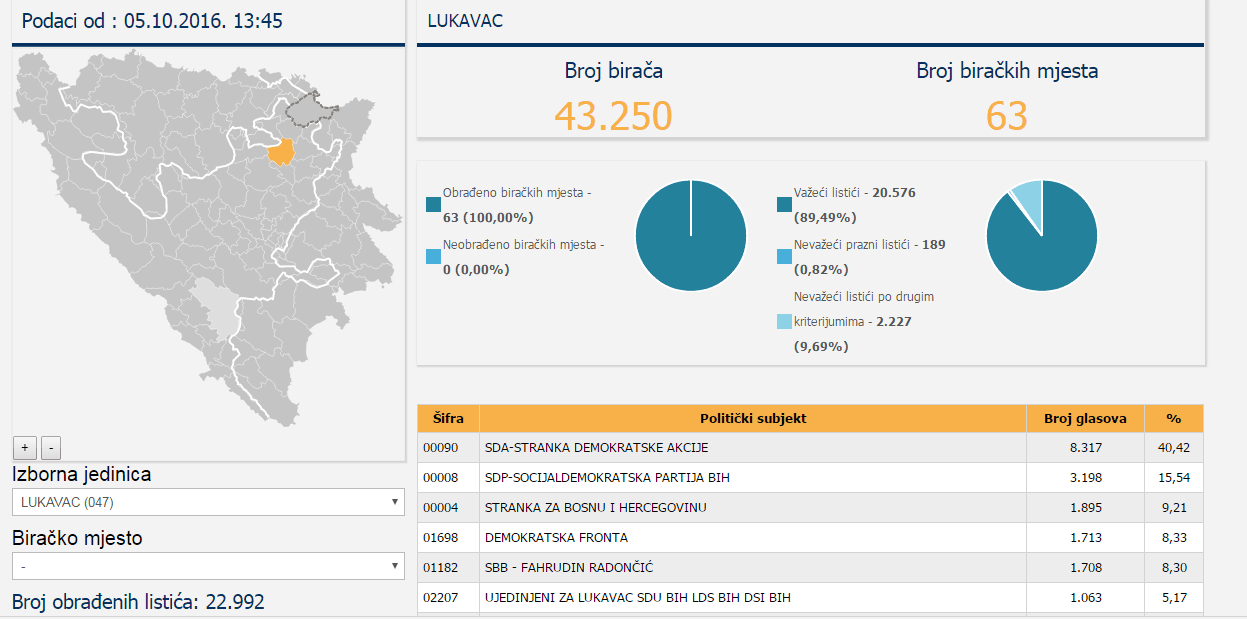Click the map zoom out minus button

click(52, 448)
